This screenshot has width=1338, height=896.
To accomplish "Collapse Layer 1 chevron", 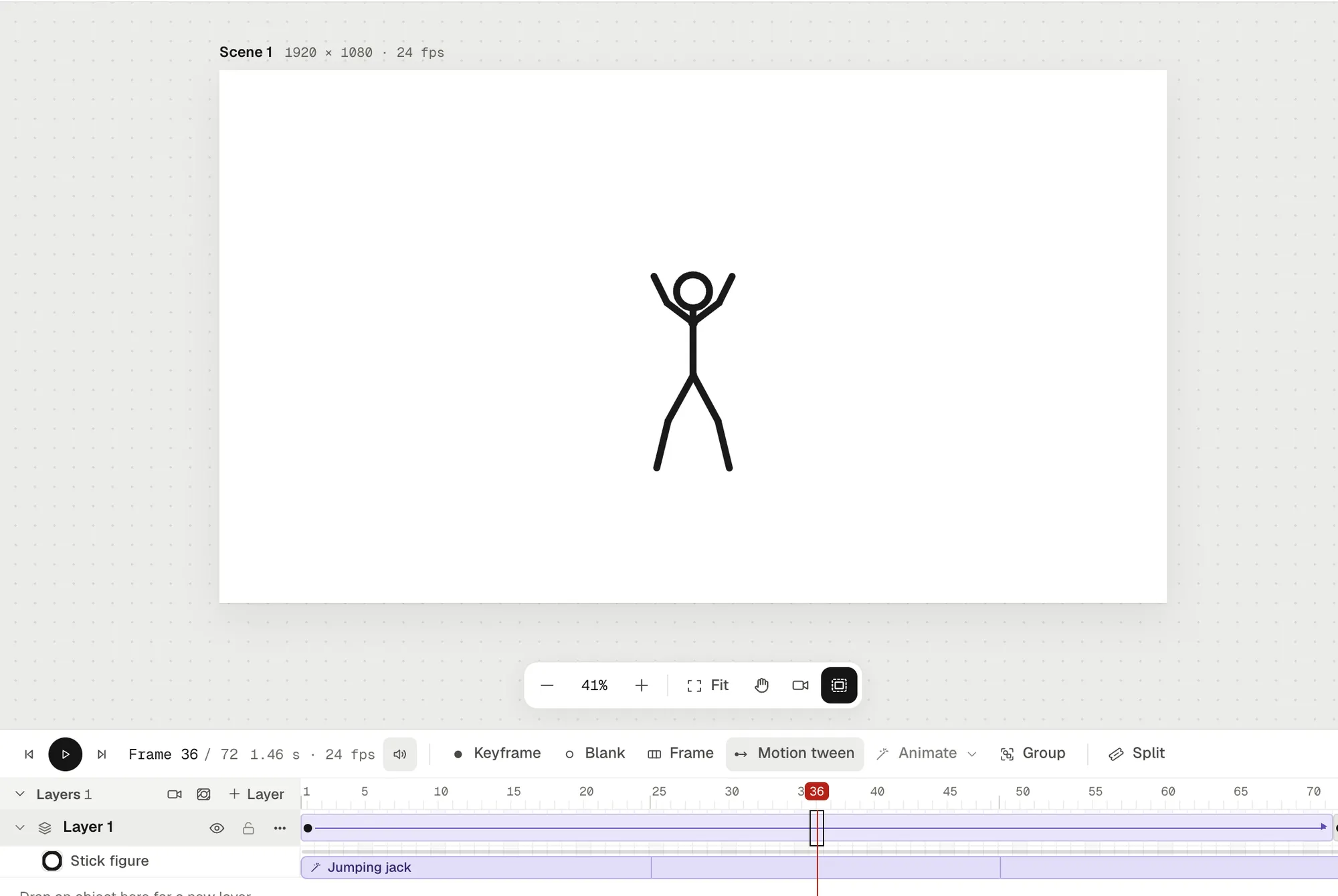I will tap(20, 828).
